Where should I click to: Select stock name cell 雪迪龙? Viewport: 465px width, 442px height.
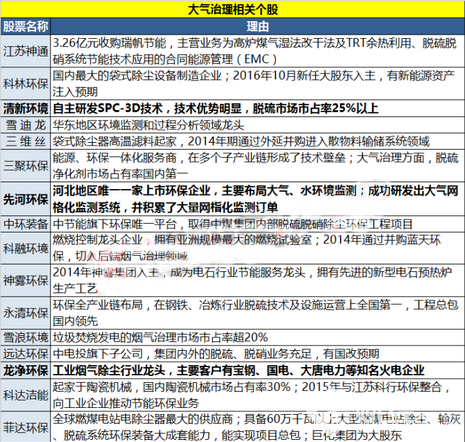coord(26,125)
